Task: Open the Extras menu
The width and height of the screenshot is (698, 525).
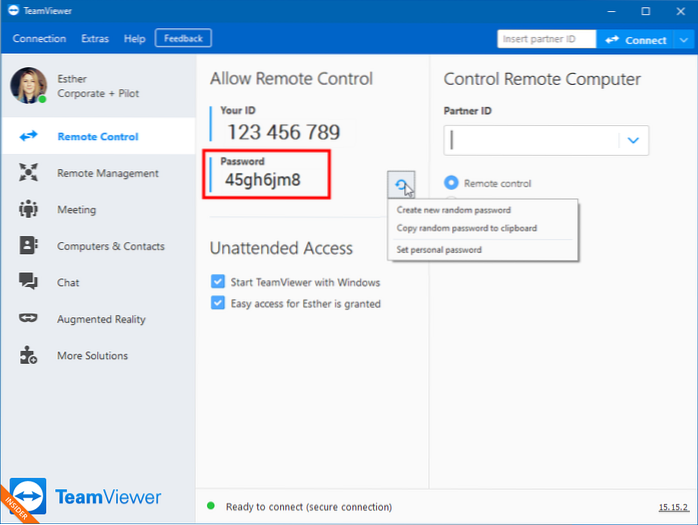Action: [95, 39]
